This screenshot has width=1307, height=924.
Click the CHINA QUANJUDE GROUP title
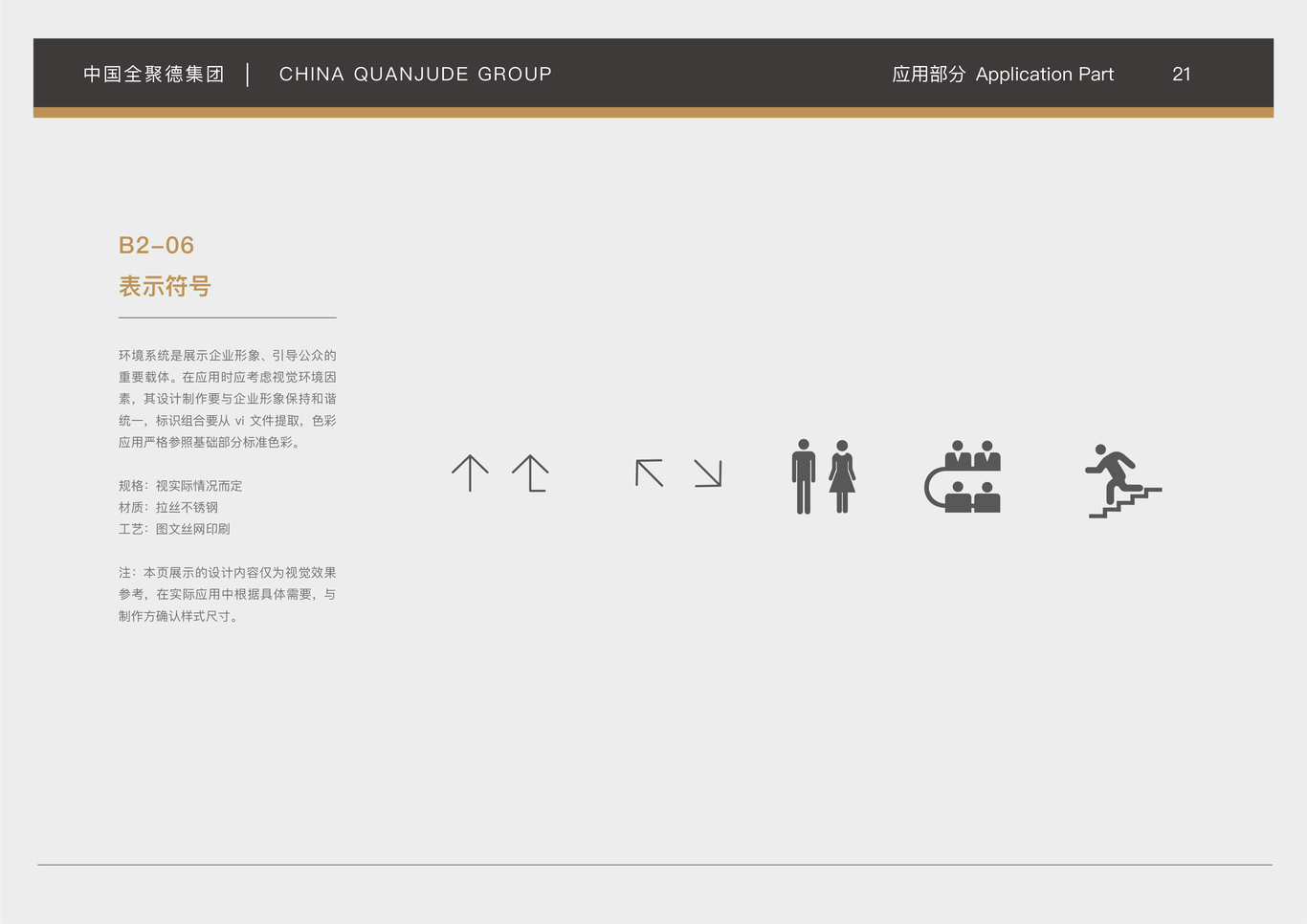coord(415,74)
